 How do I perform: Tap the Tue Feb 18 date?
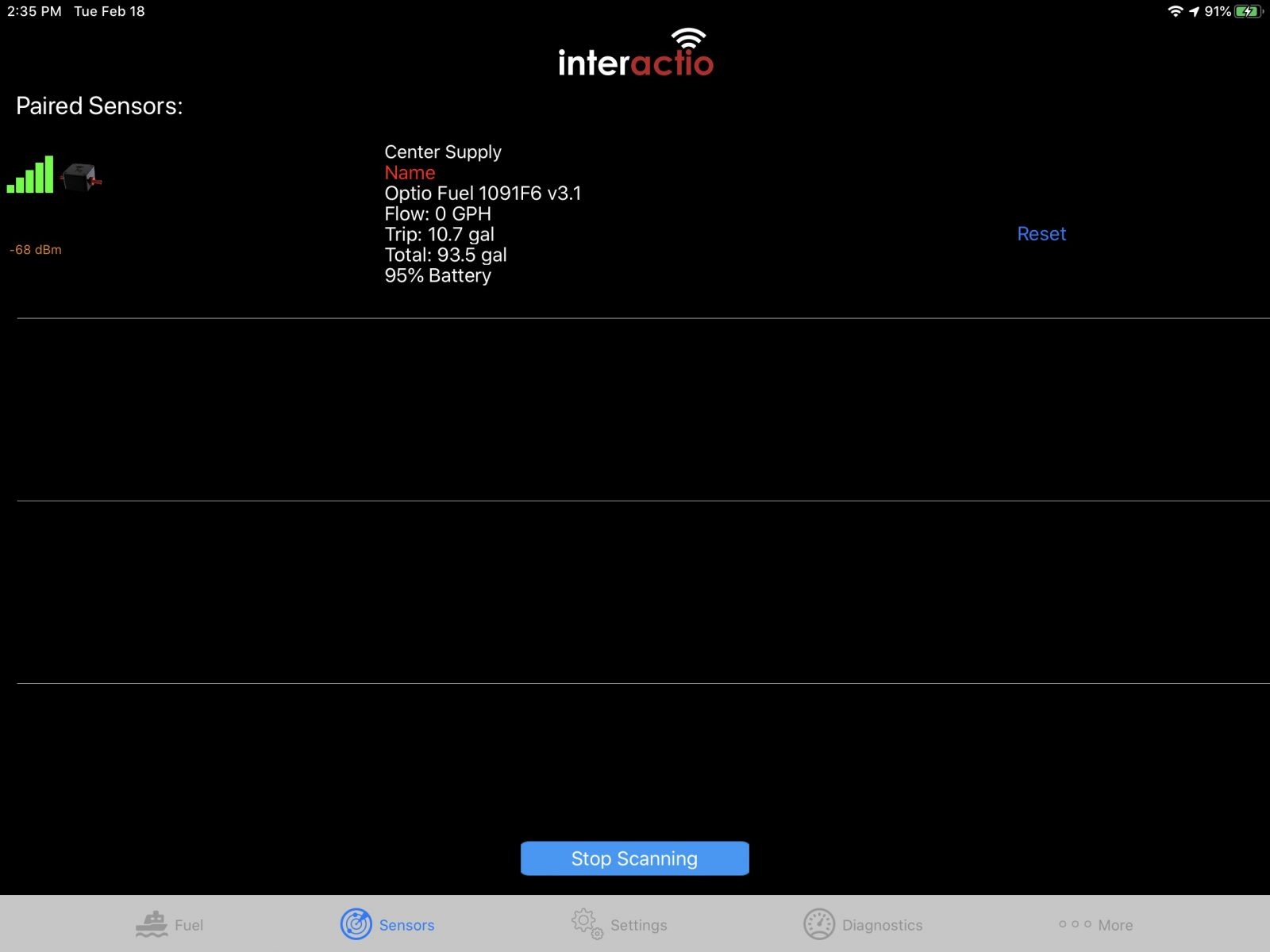point(110,11)
